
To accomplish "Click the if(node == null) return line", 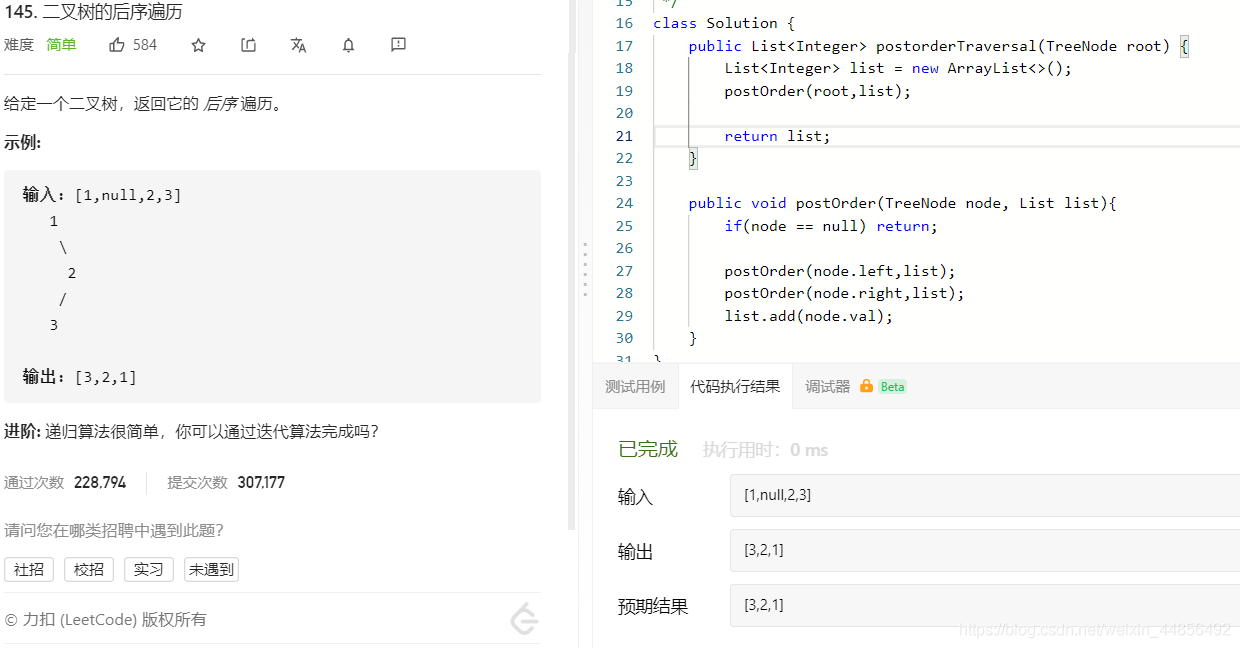I will point(831,226).
